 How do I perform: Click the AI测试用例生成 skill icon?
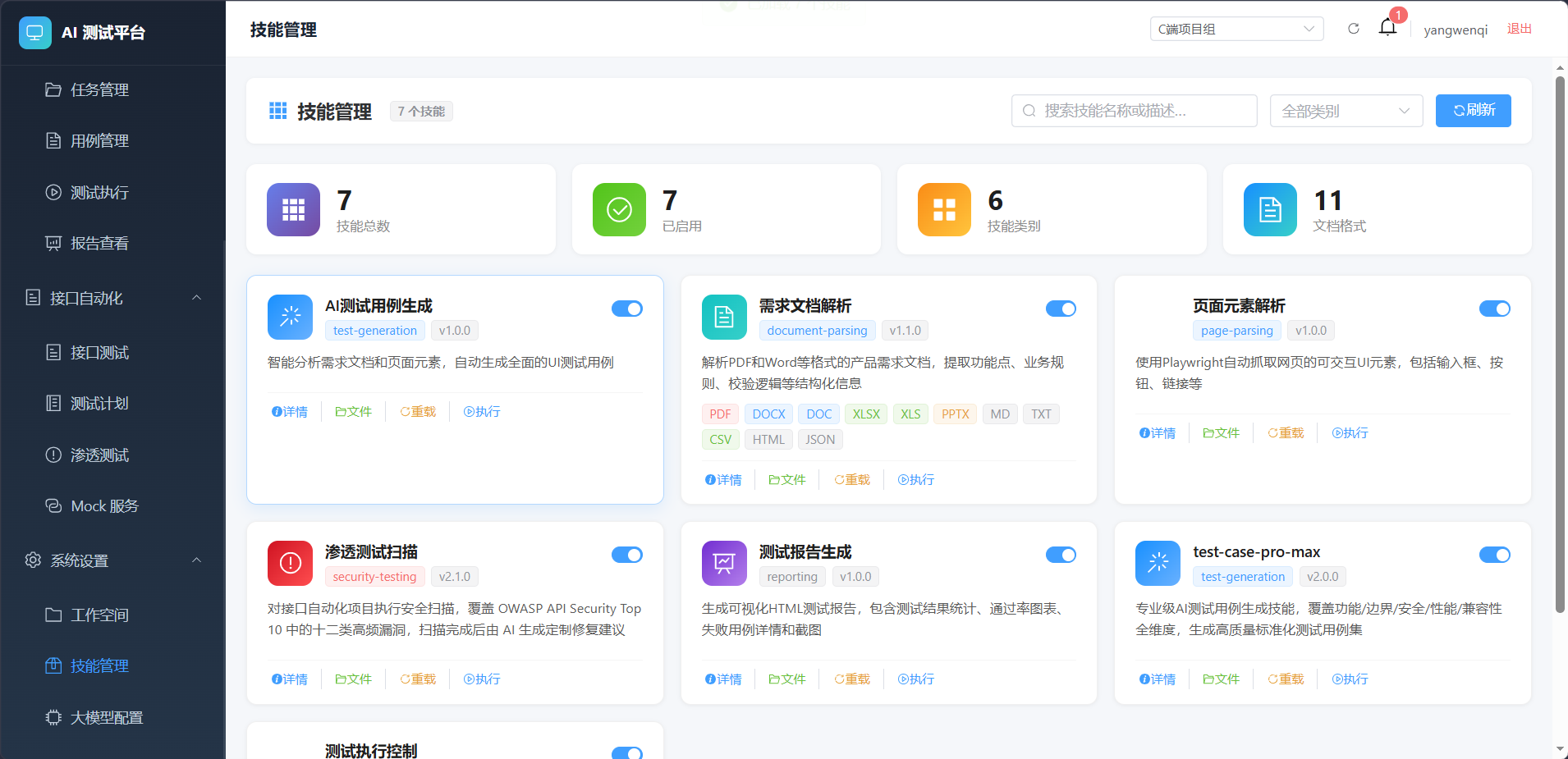290,317
